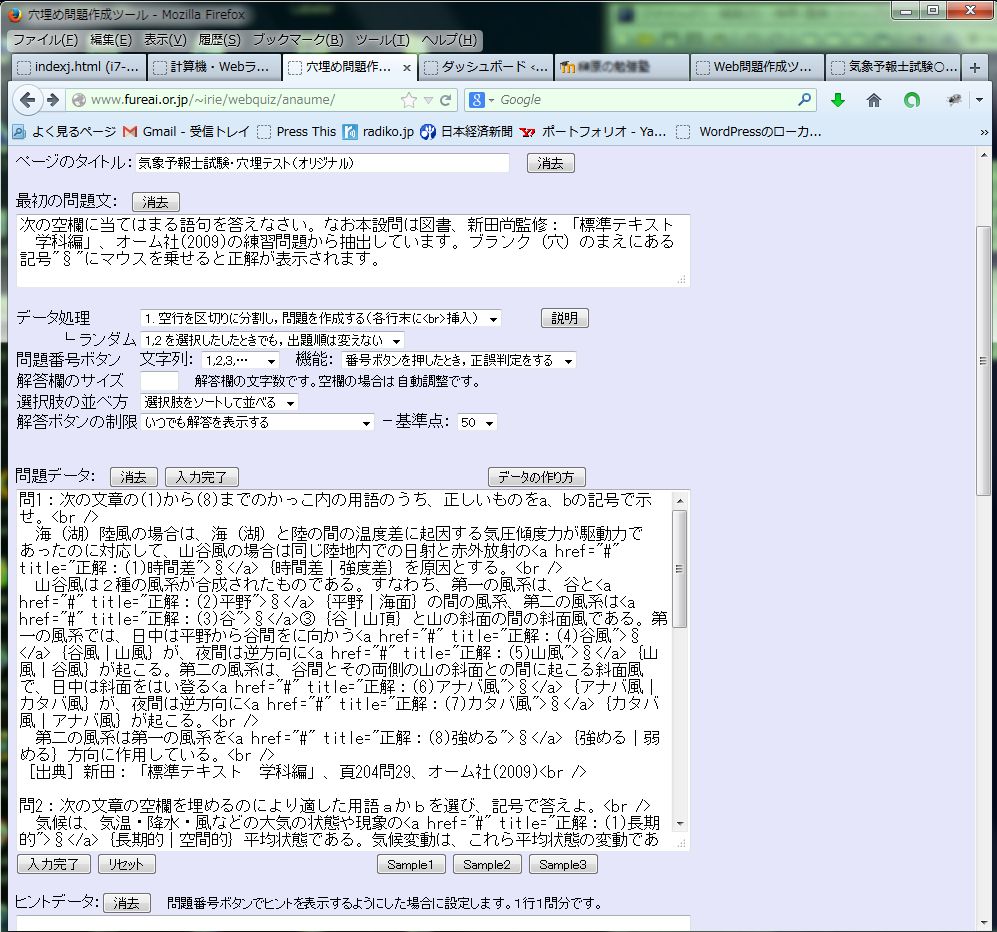The width and height of the screenshot is (997, 932).
Task: Switch to Web問題作成ツ tab
Action: click(757, 67)
